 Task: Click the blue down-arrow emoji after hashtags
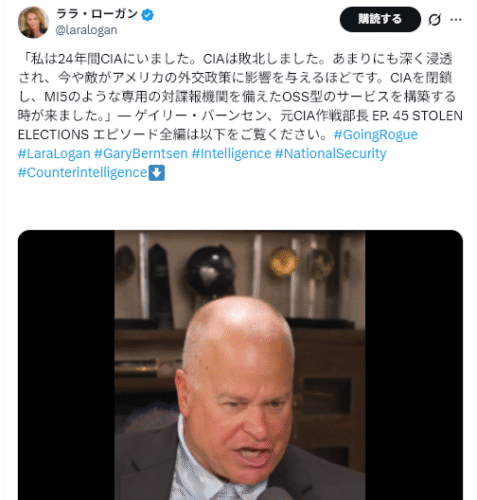pyautogui.click(x=157, y=173)
